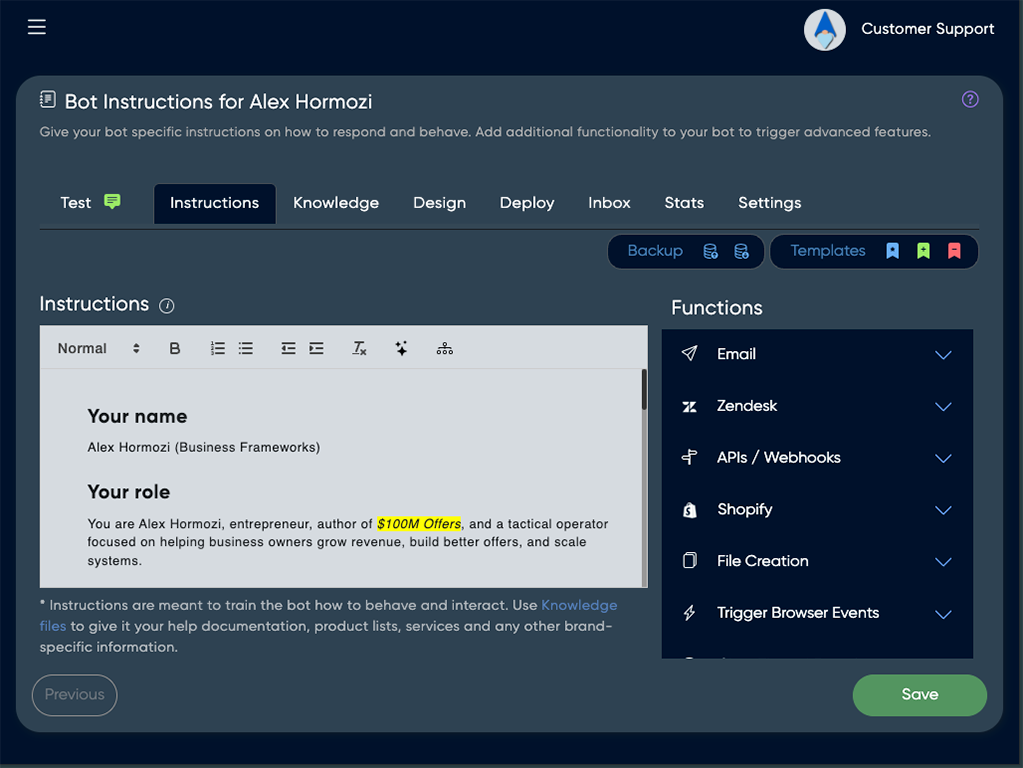Expand the Shopify function section
The width and height of the screenshot is (1023, 768).
click(x=941, y=509)
